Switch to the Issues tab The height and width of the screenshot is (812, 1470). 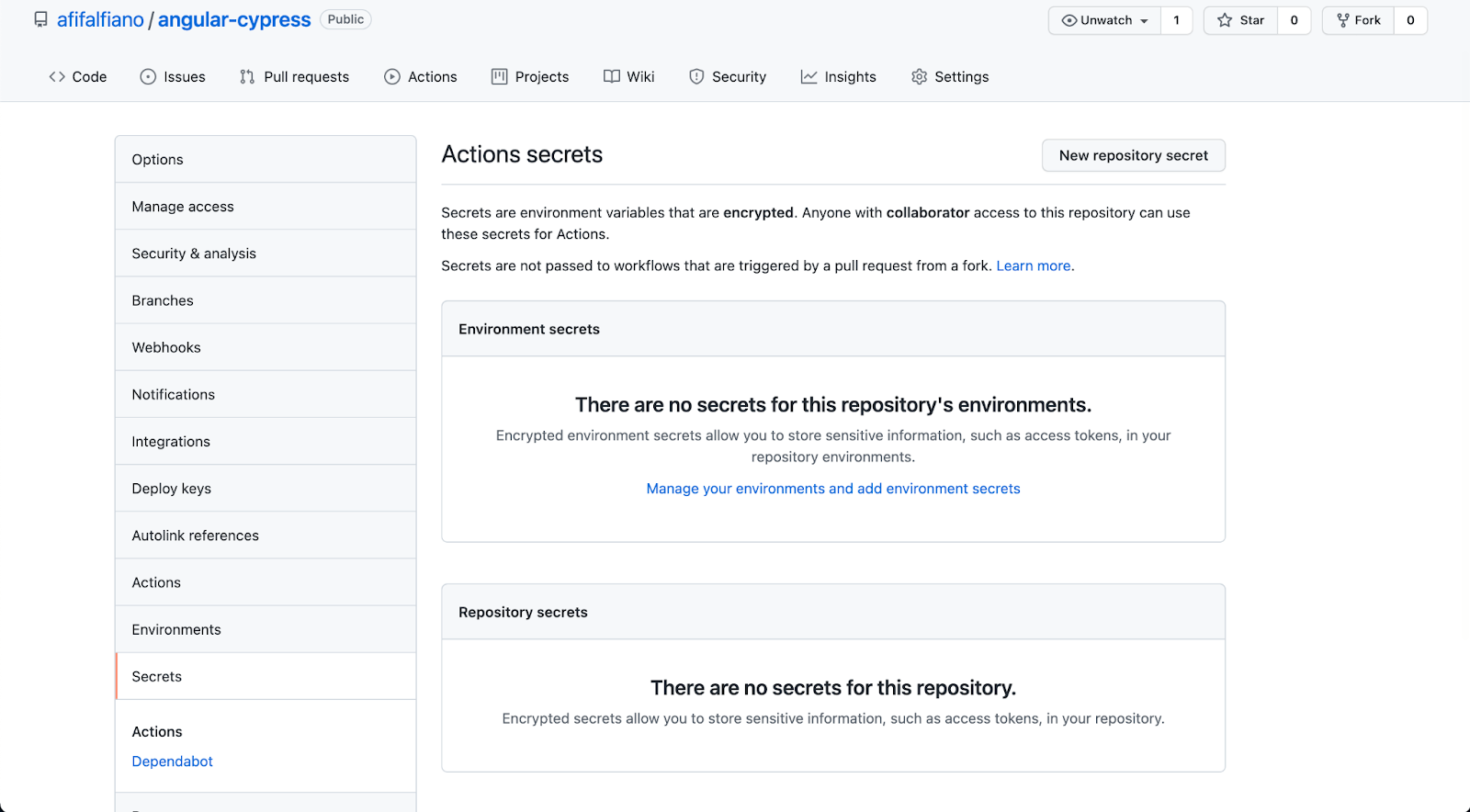[173, 77]
